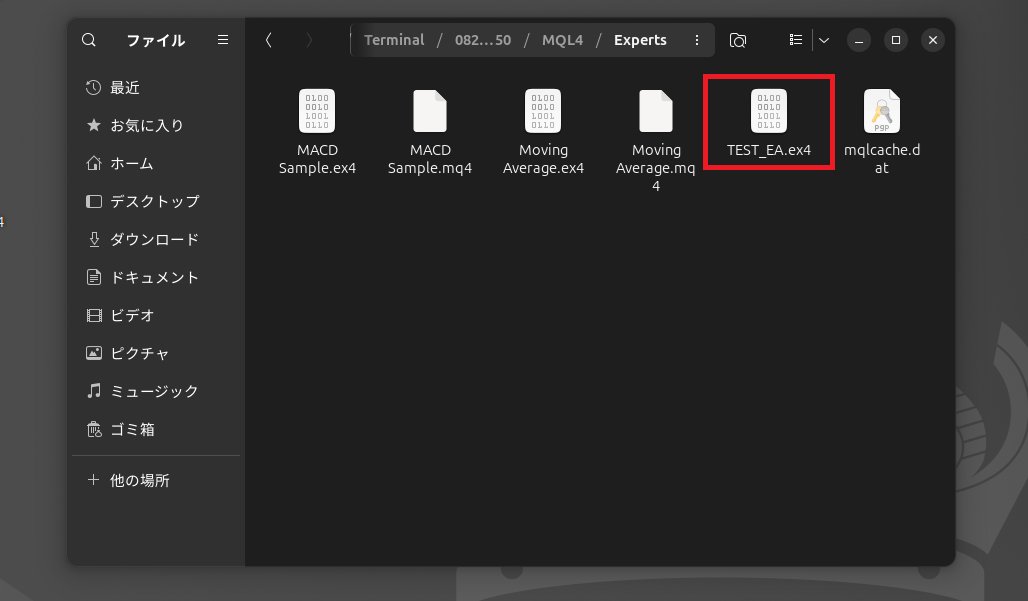Switch to list view with view toggle
The width and height of the screenshot is (1028, 601).
(796, 40)
